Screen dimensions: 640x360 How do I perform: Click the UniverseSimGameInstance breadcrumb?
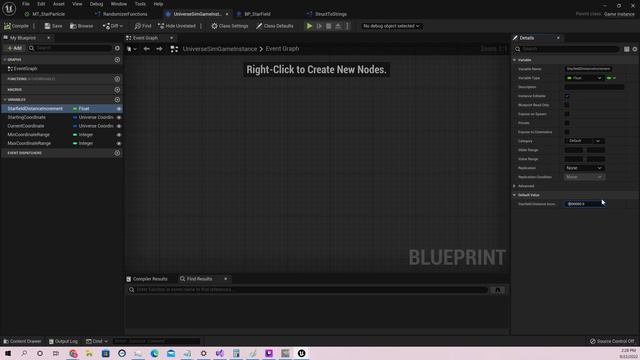pyautogui.click(x=220, y=49)
